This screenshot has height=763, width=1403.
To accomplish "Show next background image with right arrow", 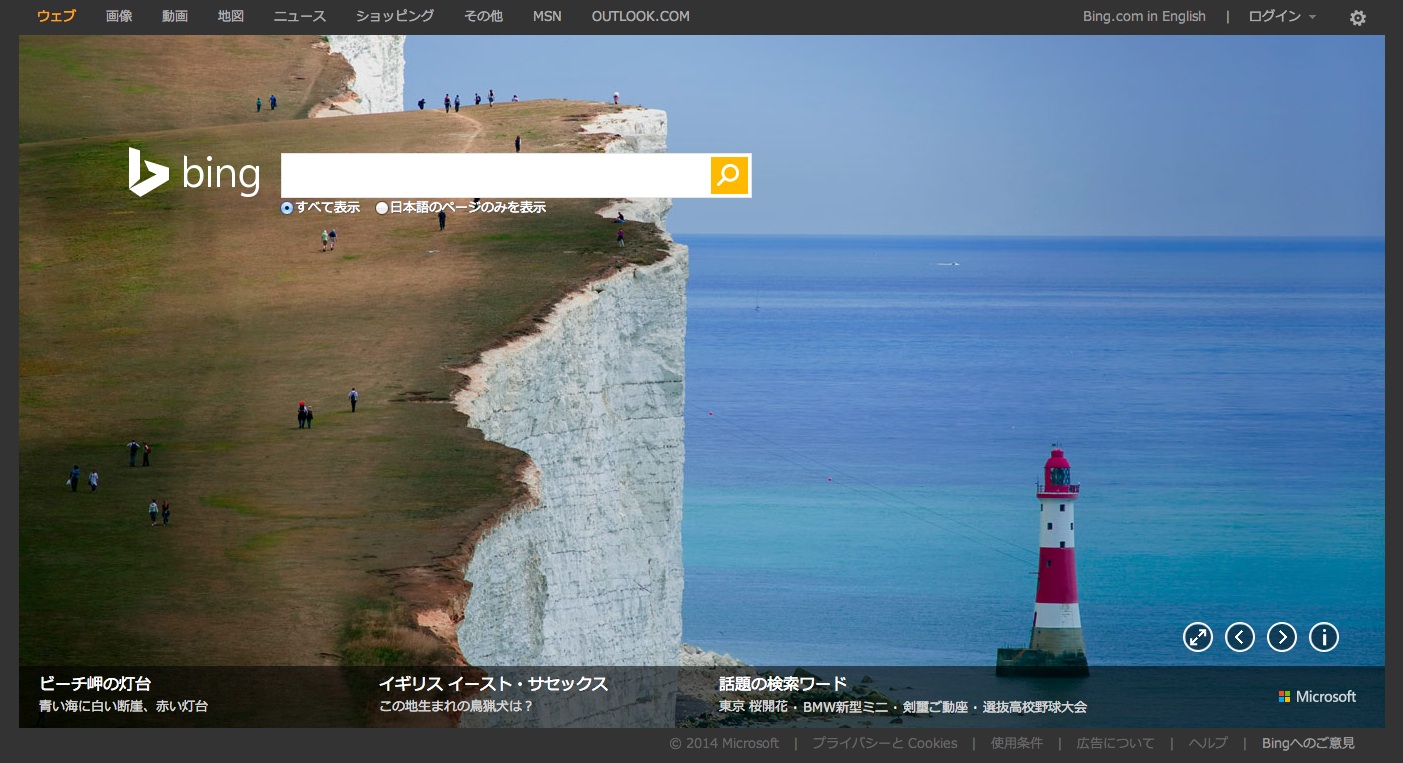I will click(x=1281, y=637).
